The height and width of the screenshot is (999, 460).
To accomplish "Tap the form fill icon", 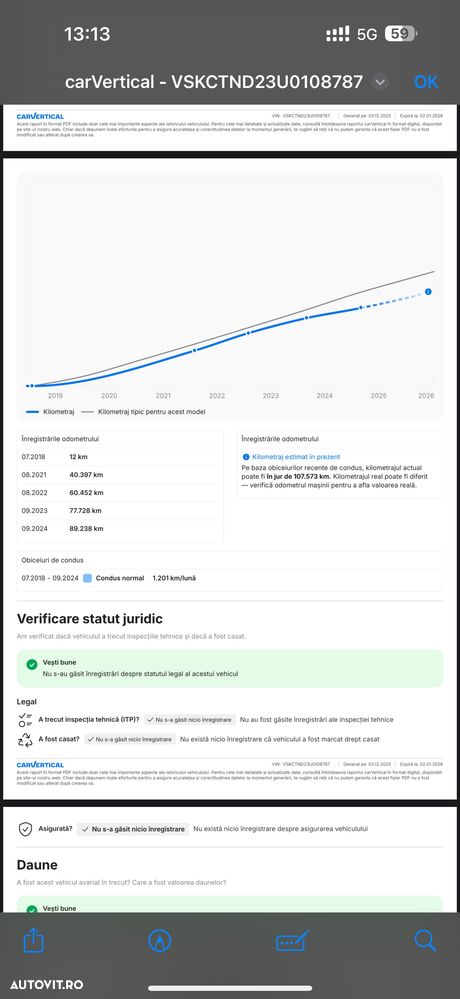I will (292, 941).
